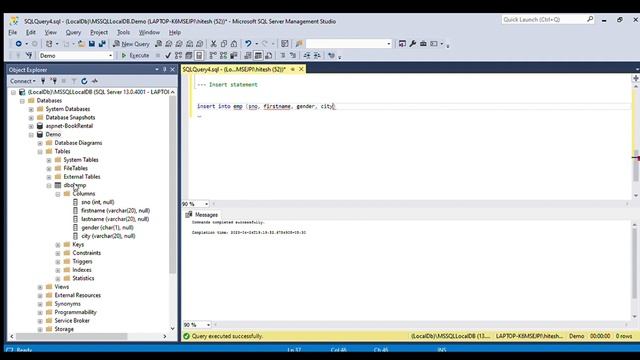640x360 pixels.
Task: Click Comment out selected lines icon
Action: point(282,56)
